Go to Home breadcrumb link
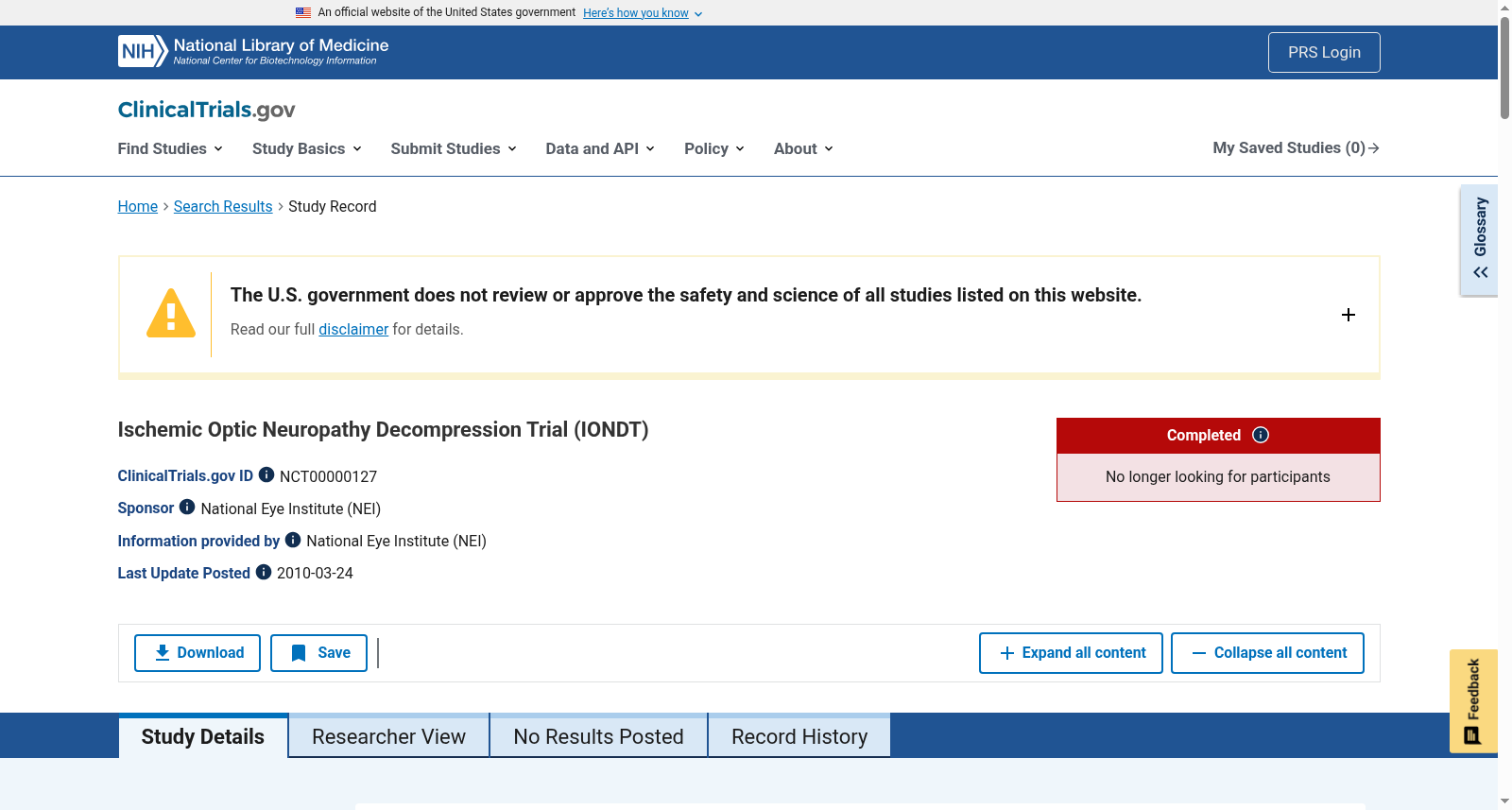 pyautogui.click(x=138, y=206)
